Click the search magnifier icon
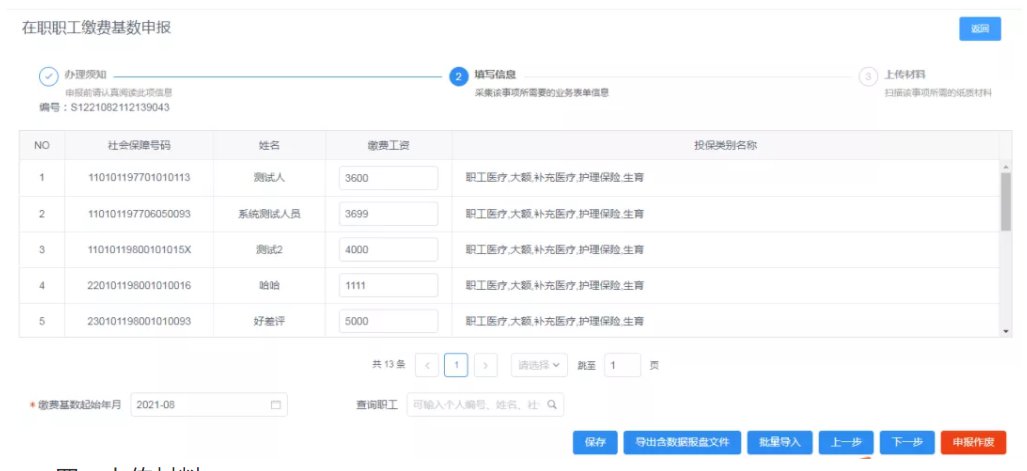 coord(550,405)
